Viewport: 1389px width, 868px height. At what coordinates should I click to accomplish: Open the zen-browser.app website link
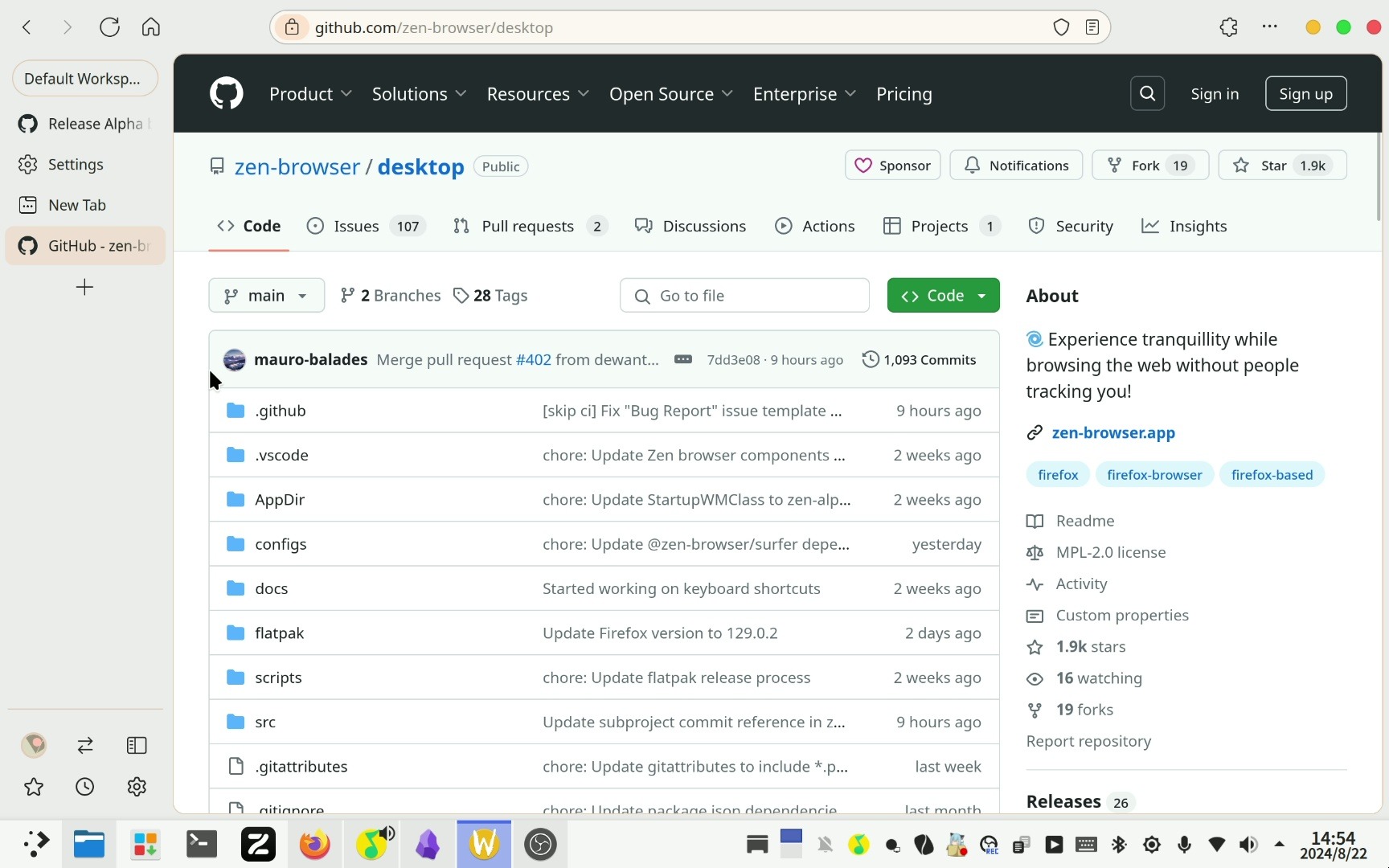click(x=1113, y=433)
